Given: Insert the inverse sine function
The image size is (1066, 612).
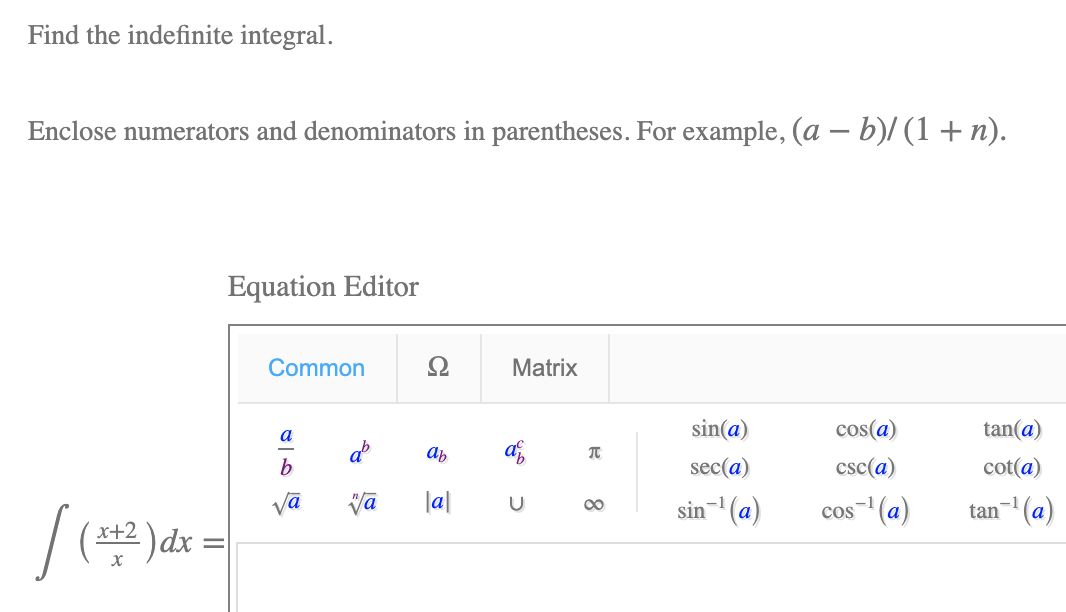Looking at the screenshot, I should [719, 509].
